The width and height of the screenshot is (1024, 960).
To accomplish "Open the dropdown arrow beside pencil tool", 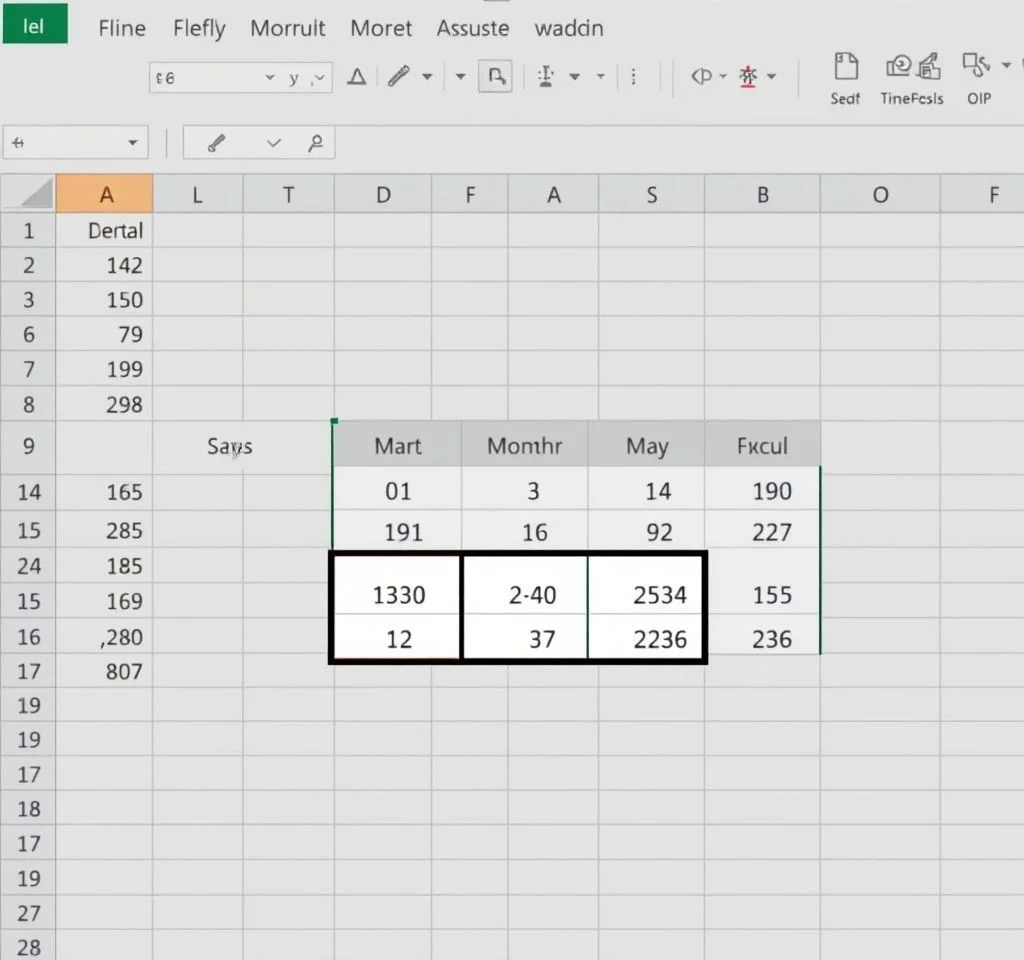I will (428, 77).
